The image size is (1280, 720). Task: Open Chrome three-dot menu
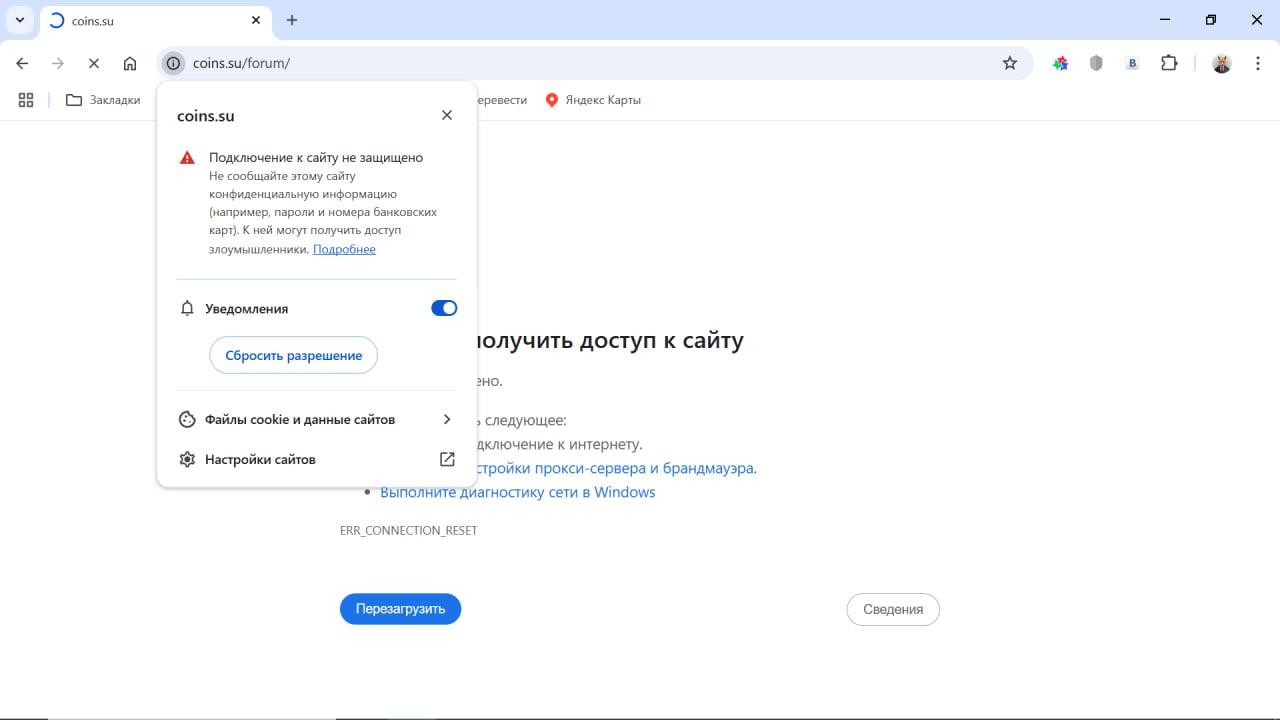(x=1258, y=63)
